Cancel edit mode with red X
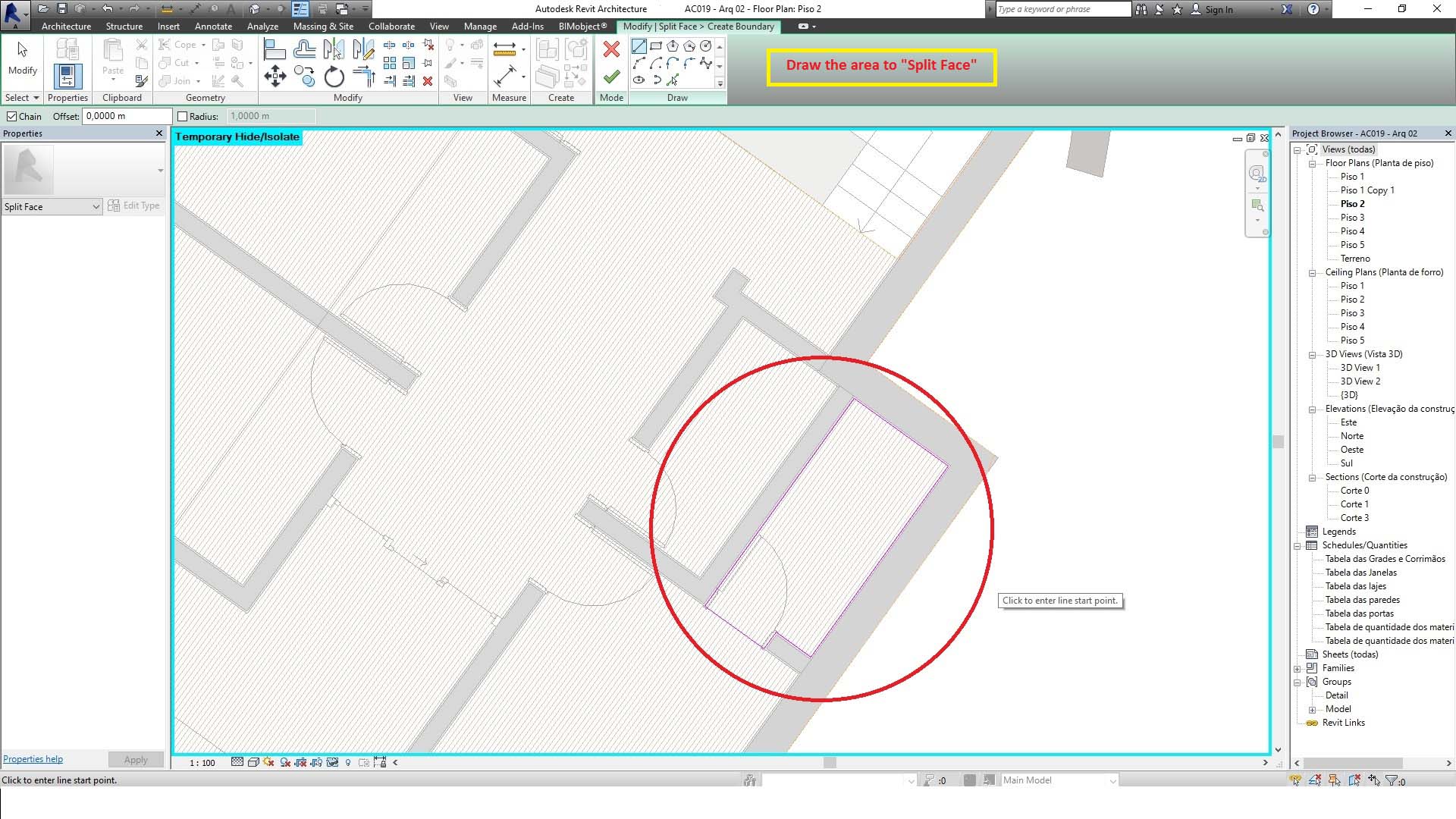The width and height of the screenshot is (1456, 819). coord(611,49)
